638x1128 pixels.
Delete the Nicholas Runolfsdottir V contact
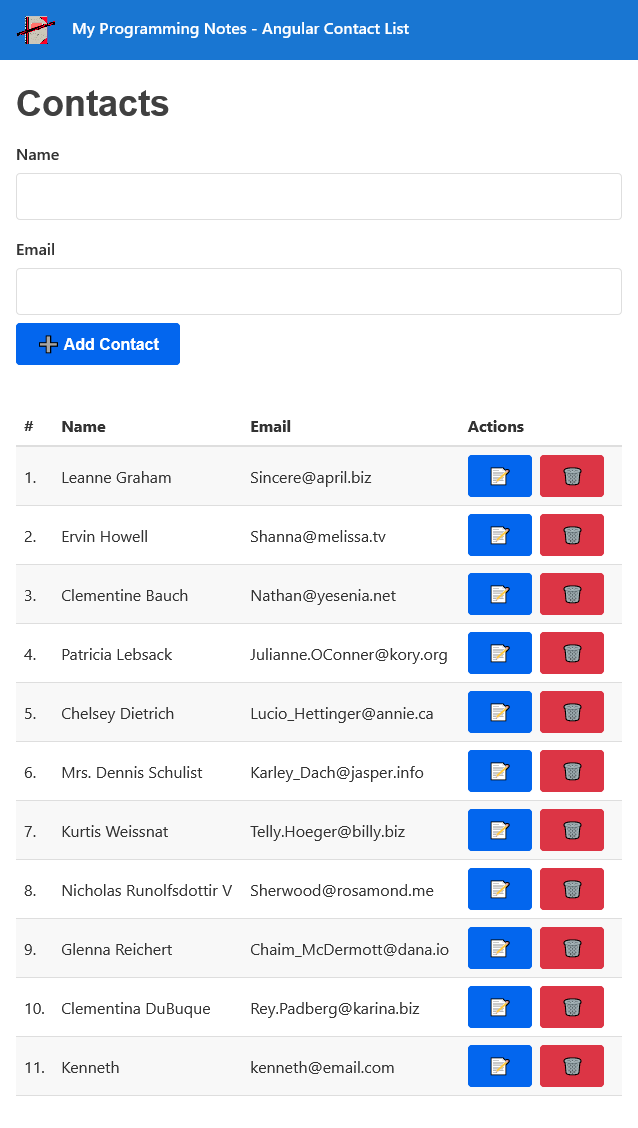click(x=571, y=889)
